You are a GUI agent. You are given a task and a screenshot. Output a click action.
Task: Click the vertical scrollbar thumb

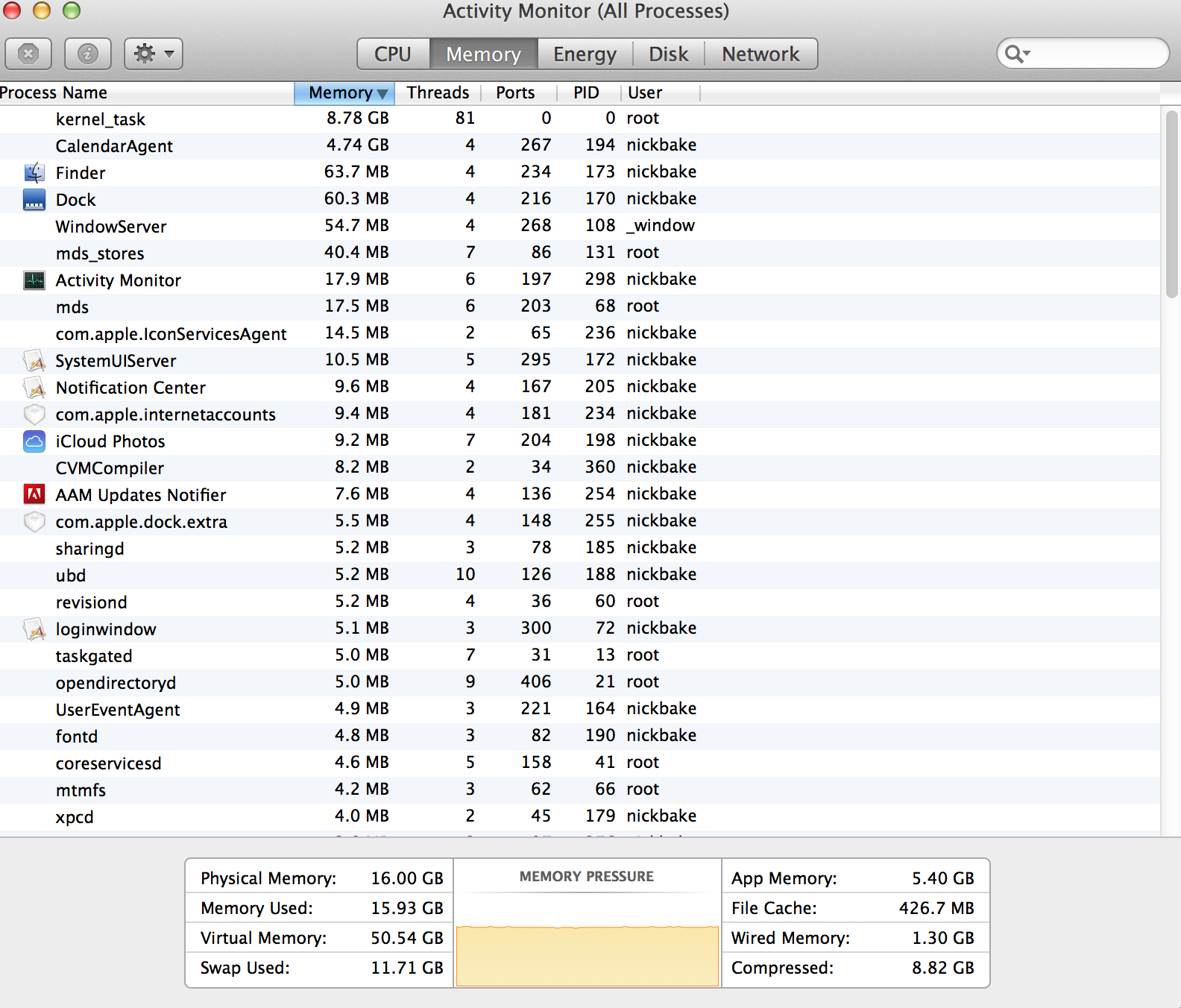1171,204
